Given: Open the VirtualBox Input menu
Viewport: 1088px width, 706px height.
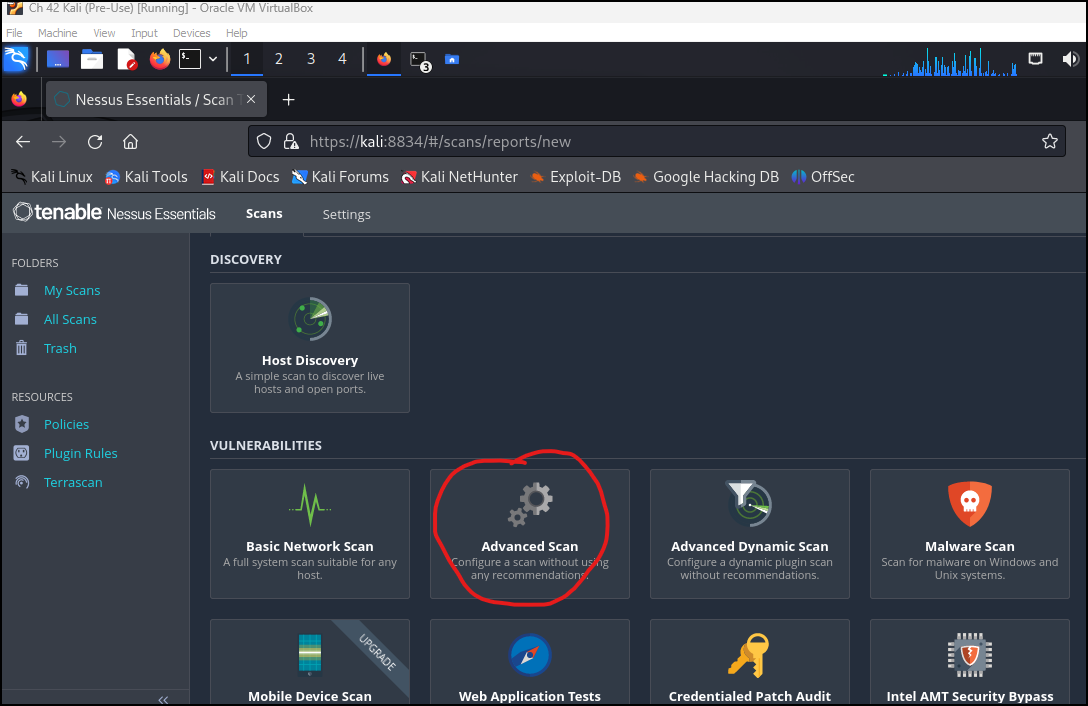Looking at the screenshot, I should tap(144, 33).
